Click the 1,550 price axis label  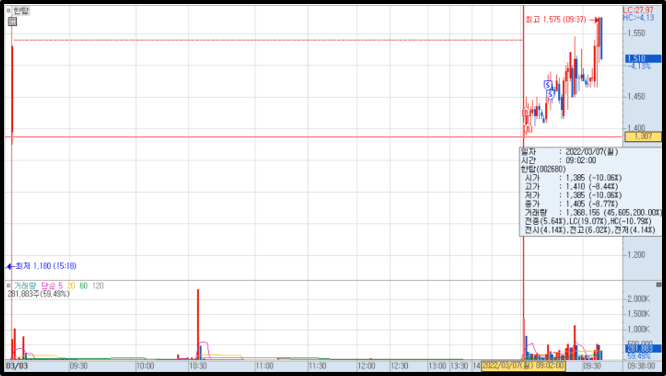coord(636,33)
